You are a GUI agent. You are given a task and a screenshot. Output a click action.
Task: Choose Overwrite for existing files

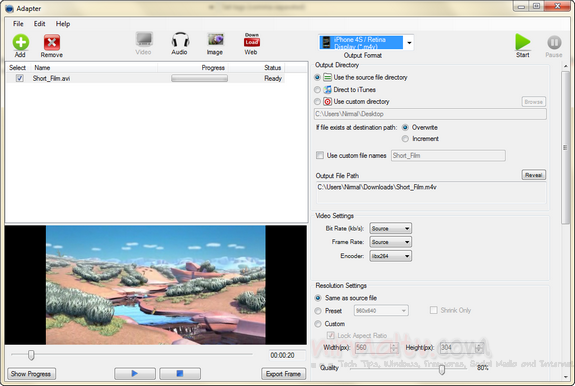click(405, 128)
